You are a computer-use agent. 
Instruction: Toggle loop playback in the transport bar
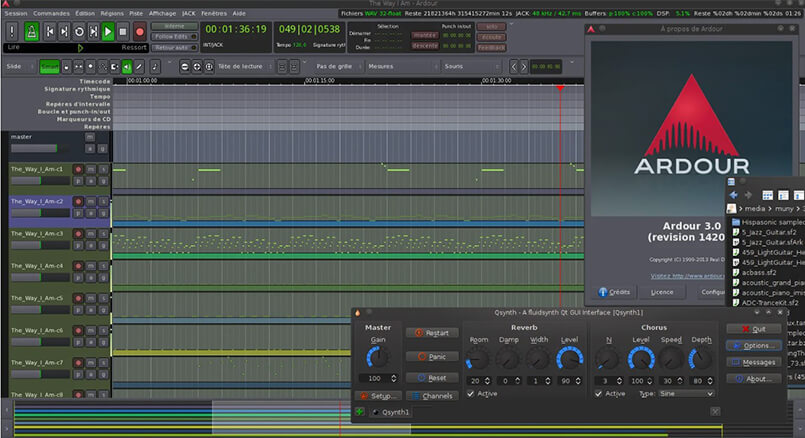[78, 31]
